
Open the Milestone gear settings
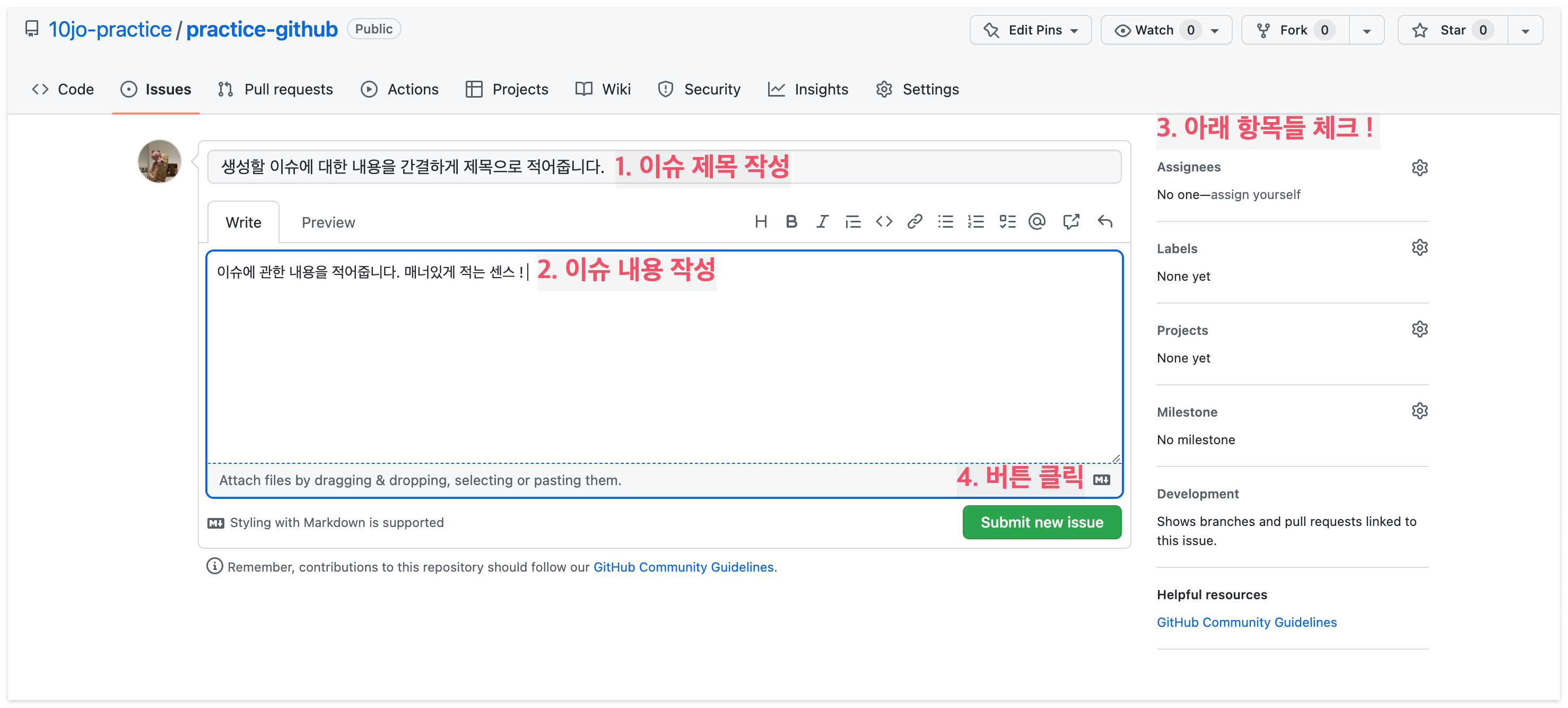1419,411
